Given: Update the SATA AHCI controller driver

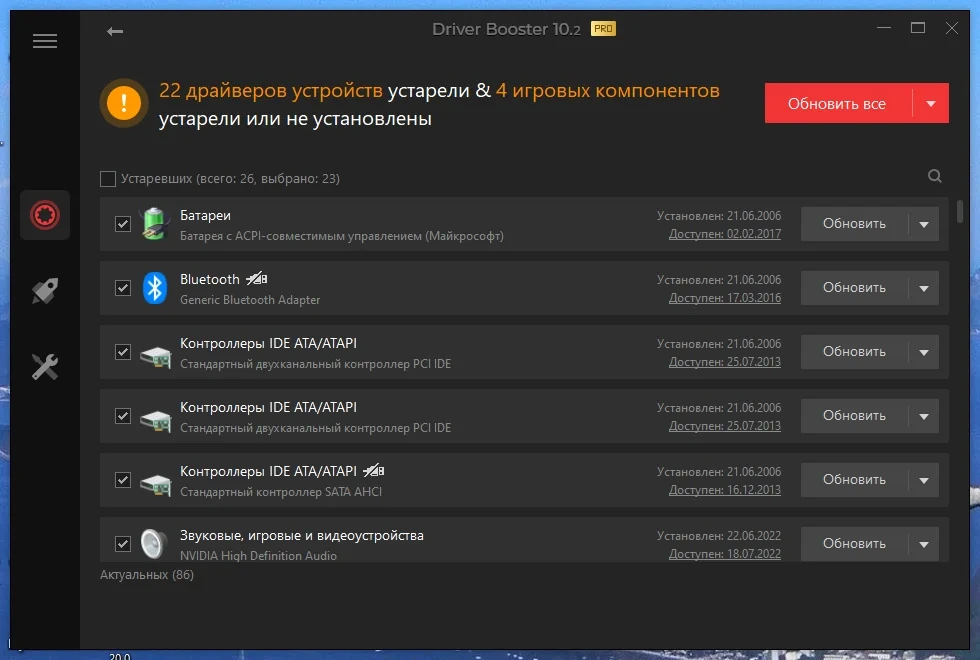Looking at the screenshot, I should pyautogui.click(x=854, y=480).
